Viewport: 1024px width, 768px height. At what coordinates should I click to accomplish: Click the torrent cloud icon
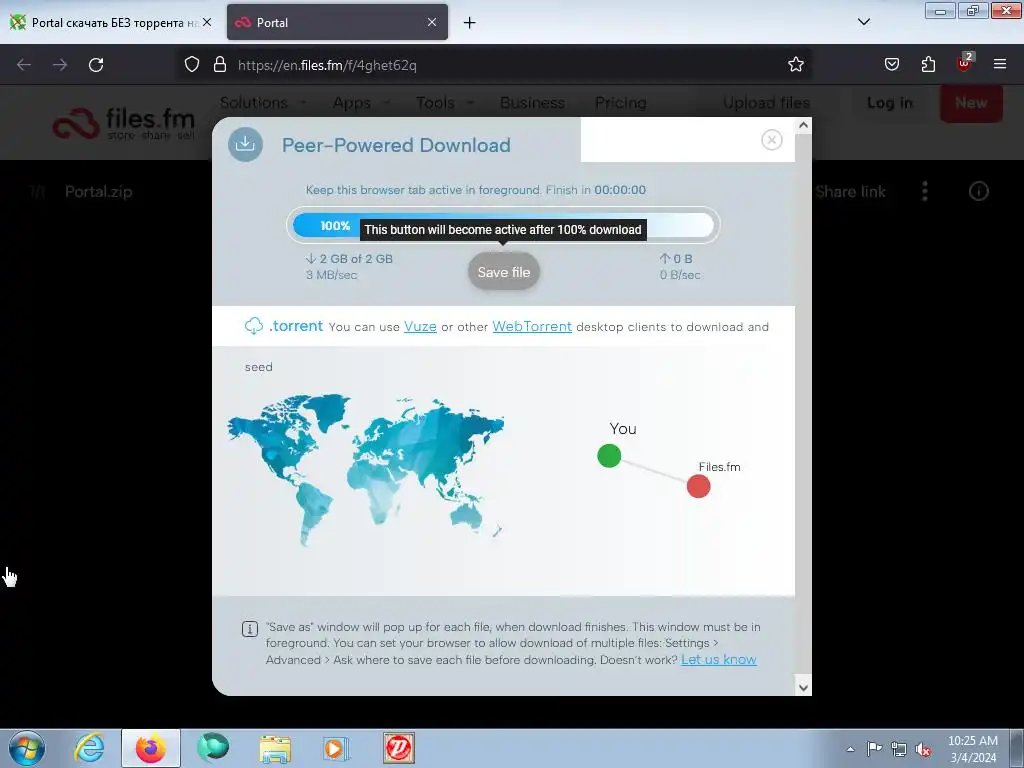tap(253, 325)
